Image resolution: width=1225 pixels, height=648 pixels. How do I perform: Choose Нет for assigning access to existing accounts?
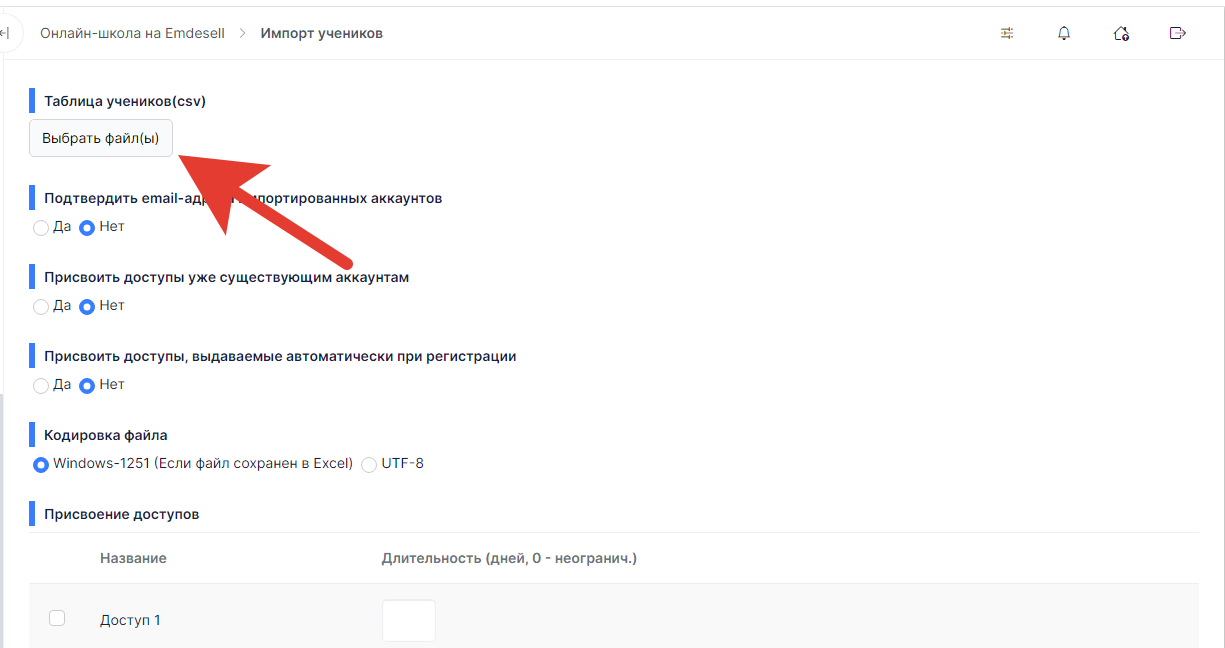tap(87, 306)
